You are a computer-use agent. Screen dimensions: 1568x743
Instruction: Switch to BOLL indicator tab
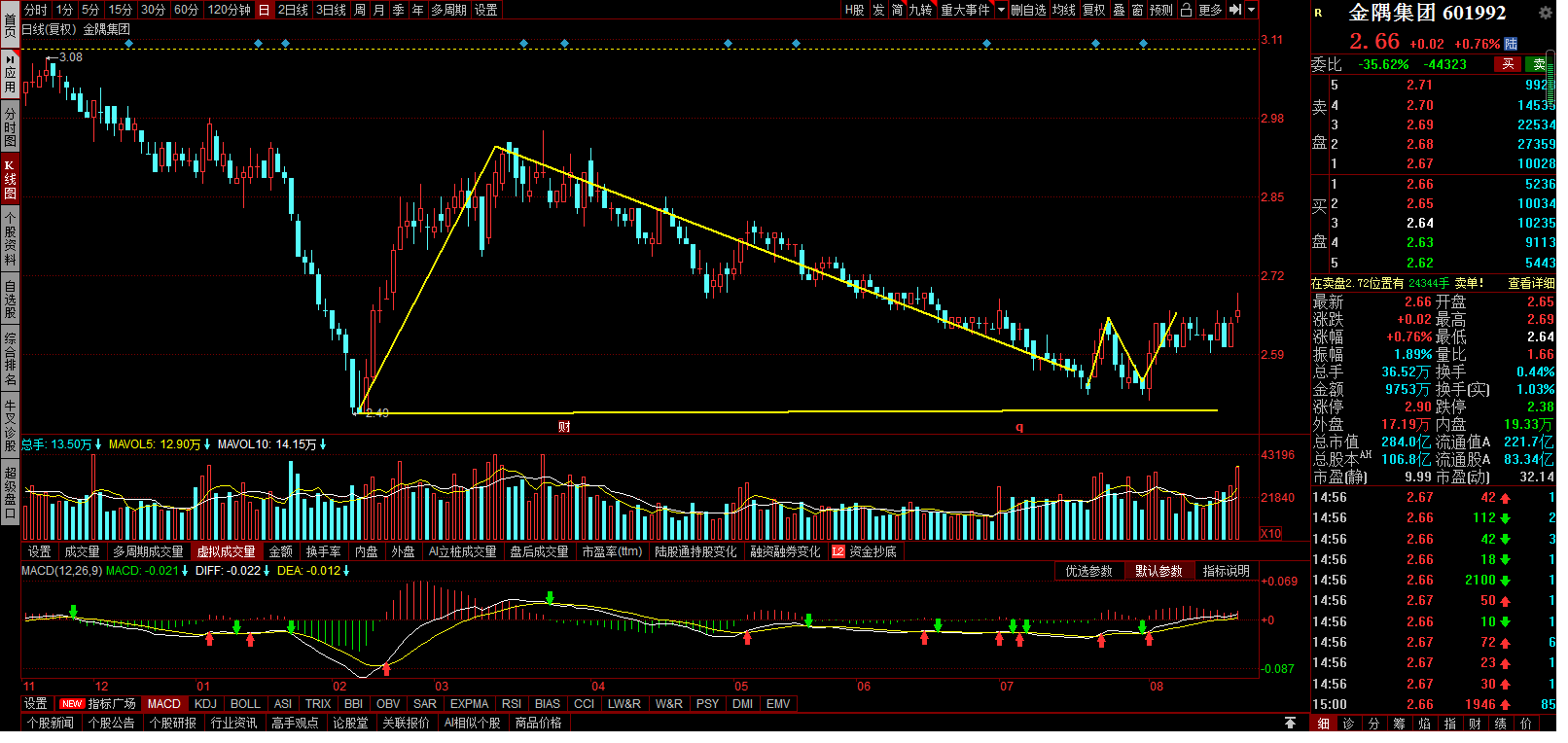245,703
